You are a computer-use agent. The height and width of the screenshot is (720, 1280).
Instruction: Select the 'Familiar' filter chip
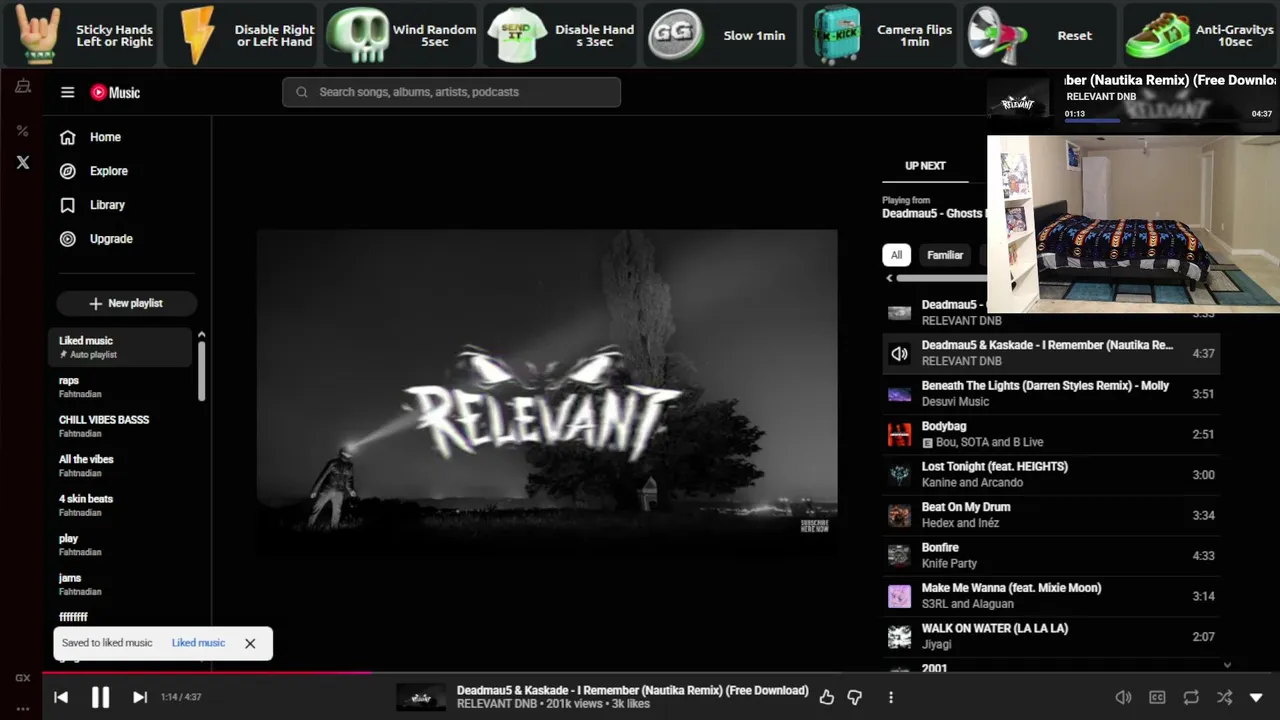click(x=945, y=255)
